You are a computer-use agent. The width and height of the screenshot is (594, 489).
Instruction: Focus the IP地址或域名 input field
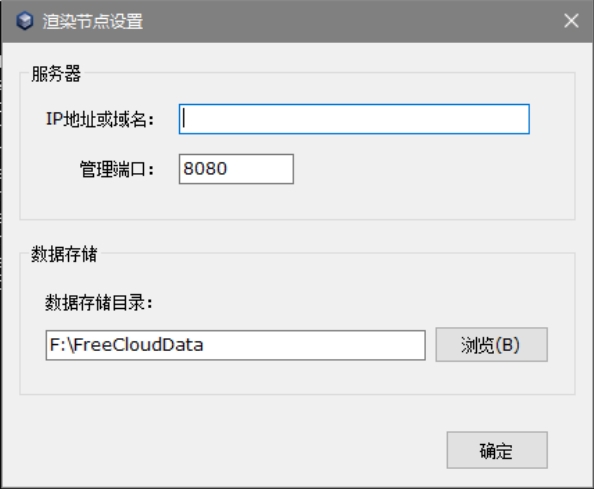(x=354, y=119)
